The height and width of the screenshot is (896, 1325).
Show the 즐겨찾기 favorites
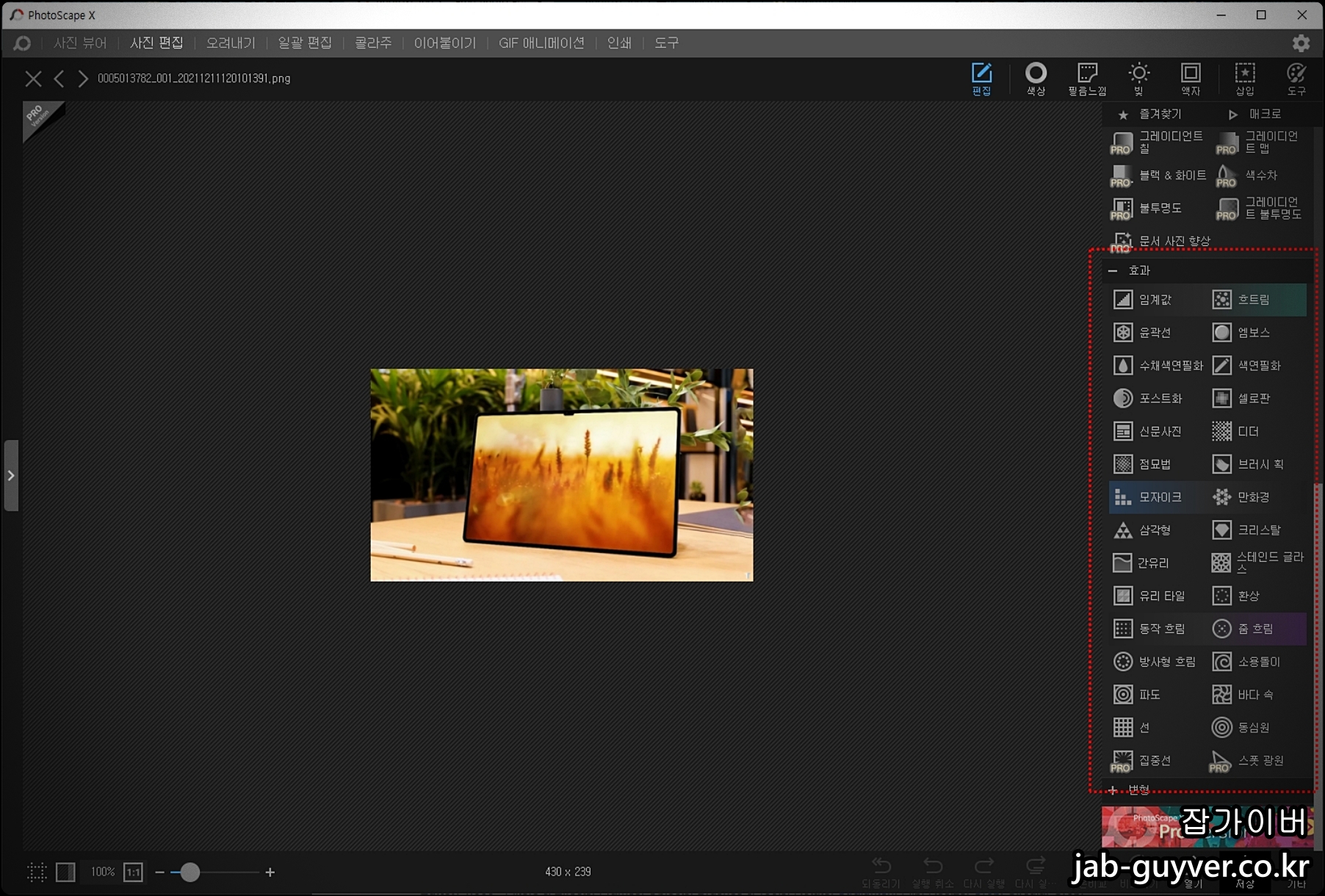tap(1150, 114)
